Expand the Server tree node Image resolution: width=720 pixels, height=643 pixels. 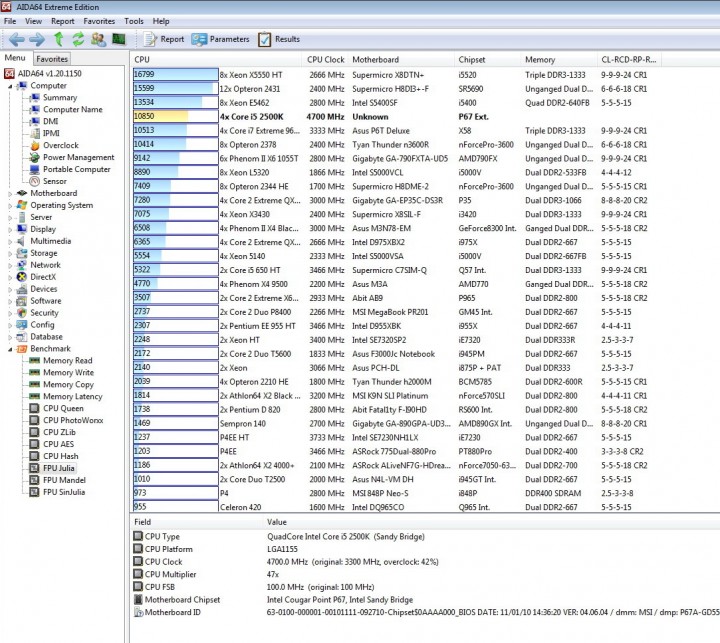10,217
